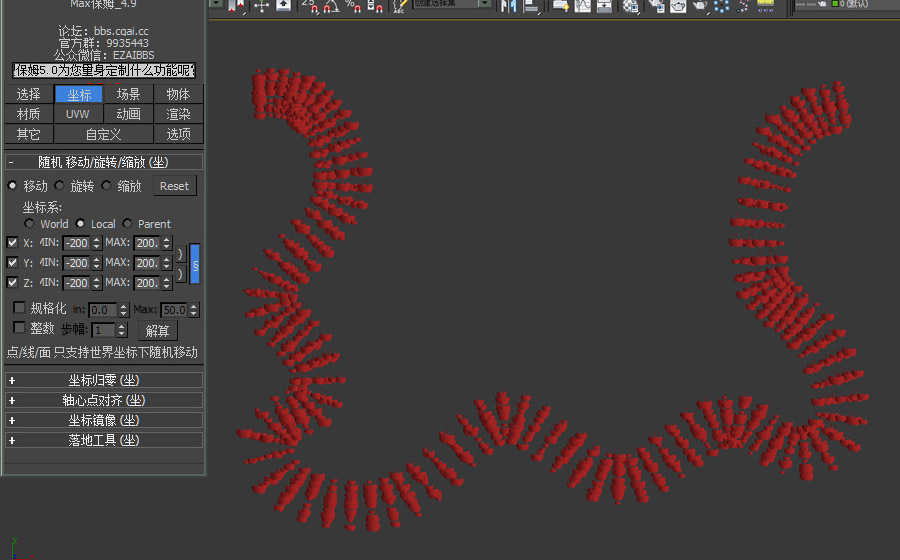This screenshot has width=900, height=560.
Task: Open the Curve Editor from toolbar
Action: [582, 6]
